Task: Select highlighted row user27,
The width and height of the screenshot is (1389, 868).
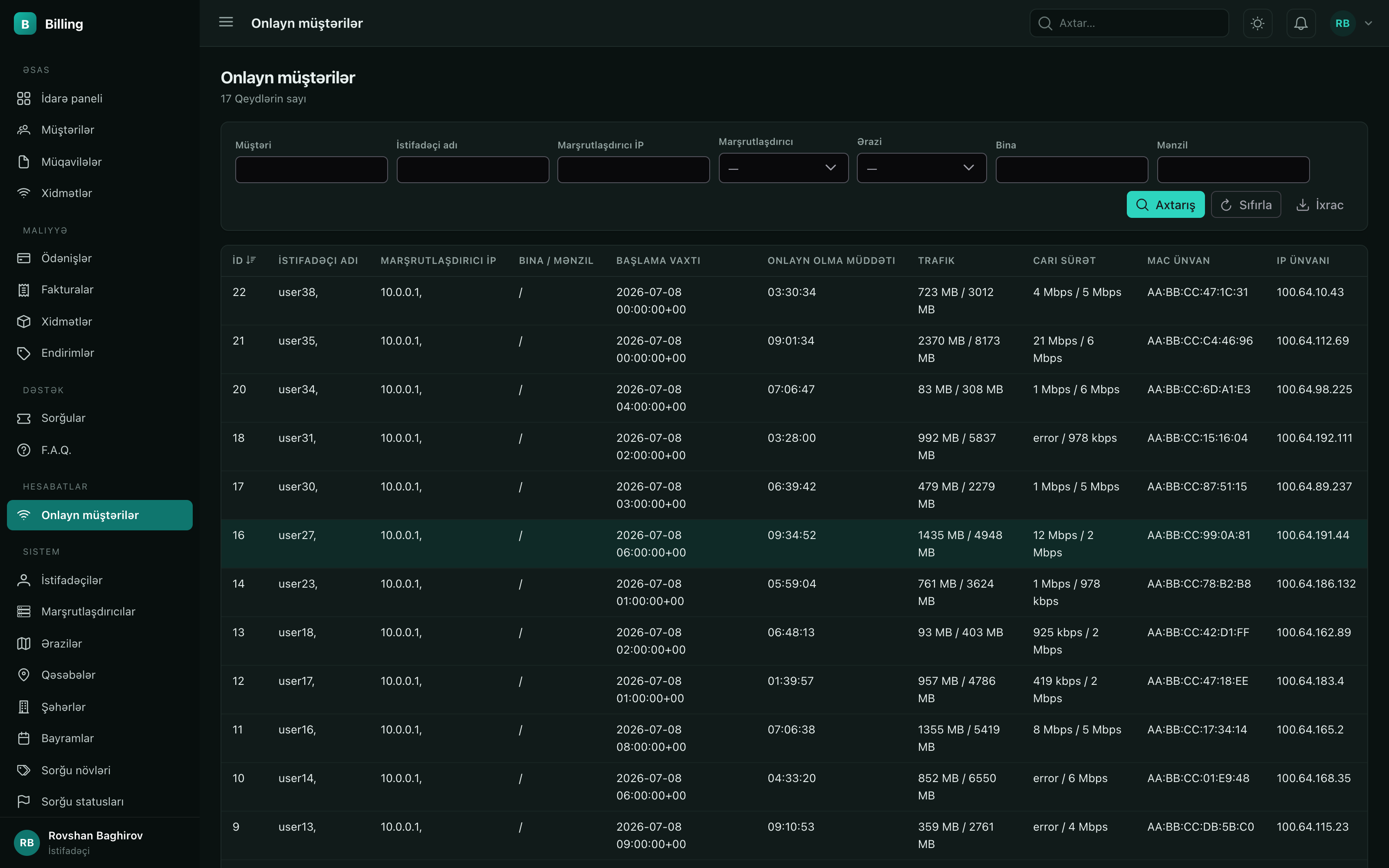Action: [794, 544]
